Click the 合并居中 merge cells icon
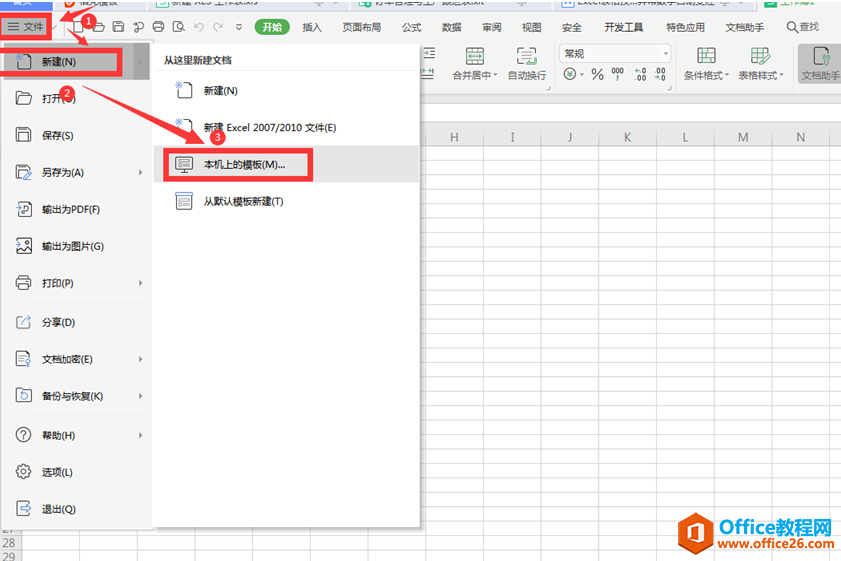 [474, 56]
